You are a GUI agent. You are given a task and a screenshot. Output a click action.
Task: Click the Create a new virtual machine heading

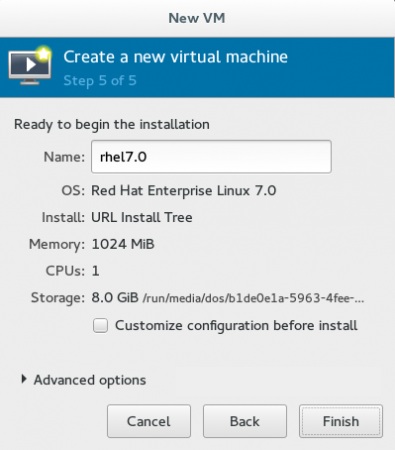176,57
